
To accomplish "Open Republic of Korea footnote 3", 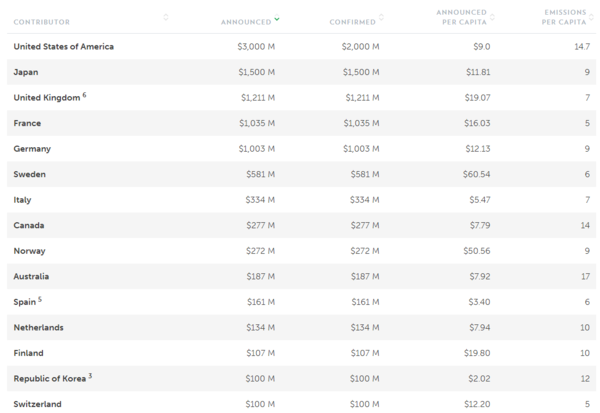I will point(89,375).
